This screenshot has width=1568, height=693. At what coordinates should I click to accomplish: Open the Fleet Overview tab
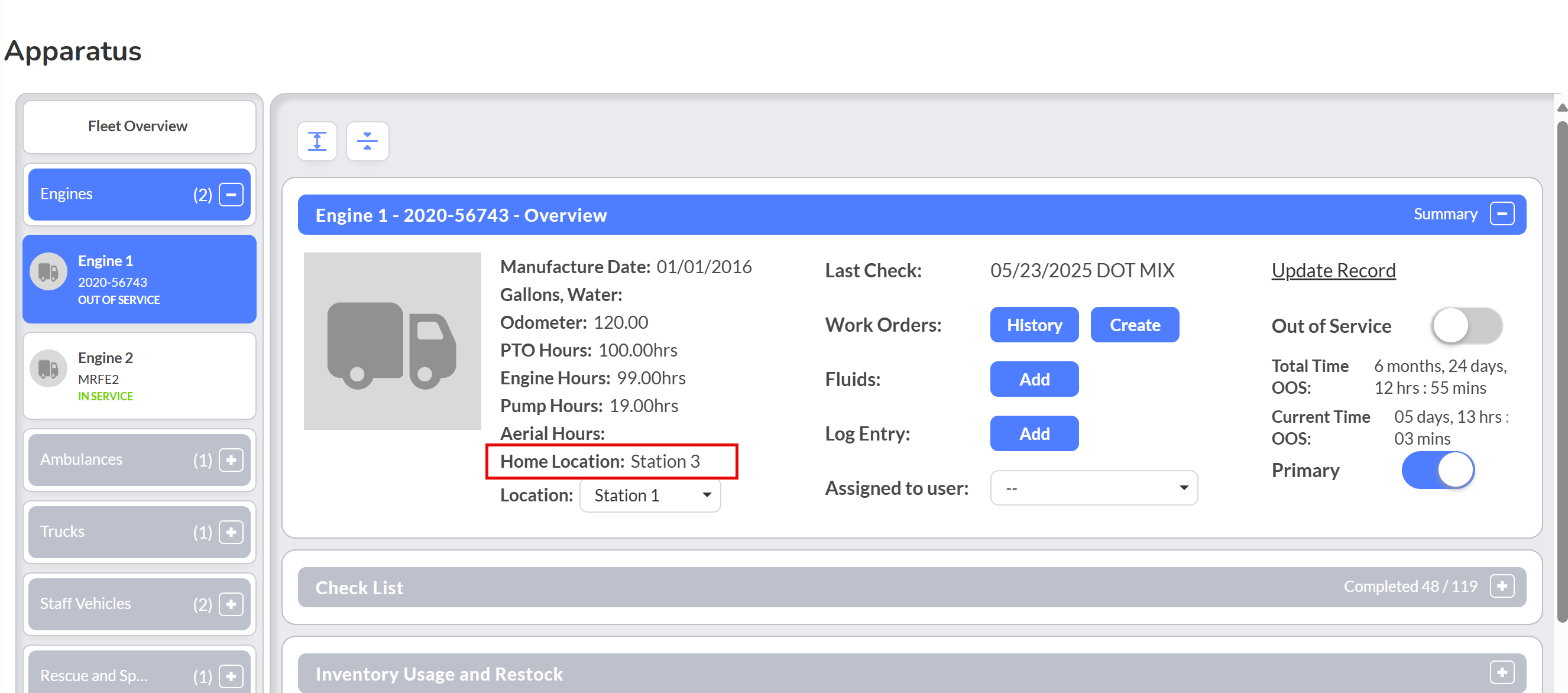coord(140,127)
